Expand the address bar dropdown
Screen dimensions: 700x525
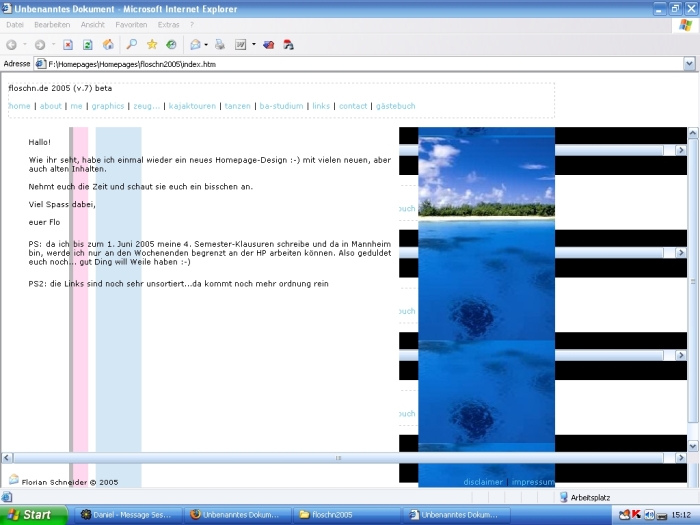689,64
